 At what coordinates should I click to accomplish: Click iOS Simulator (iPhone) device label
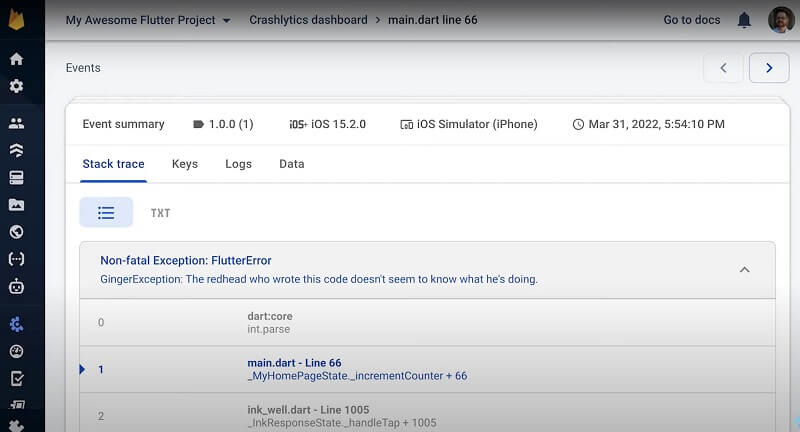(468, 124)
